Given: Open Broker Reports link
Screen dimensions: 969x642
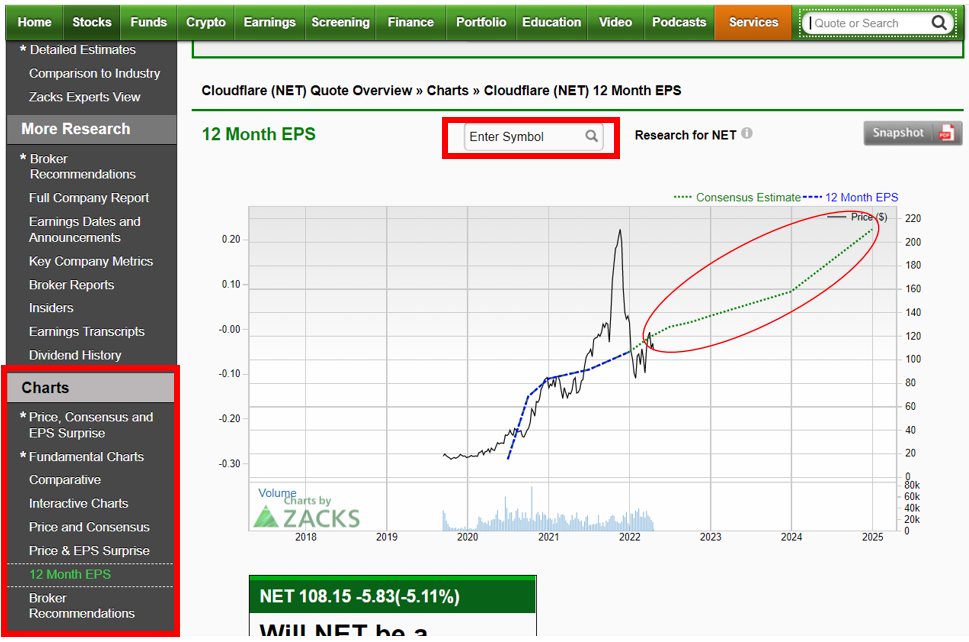Looking at the screenshot, I should (x=72, y=285).
